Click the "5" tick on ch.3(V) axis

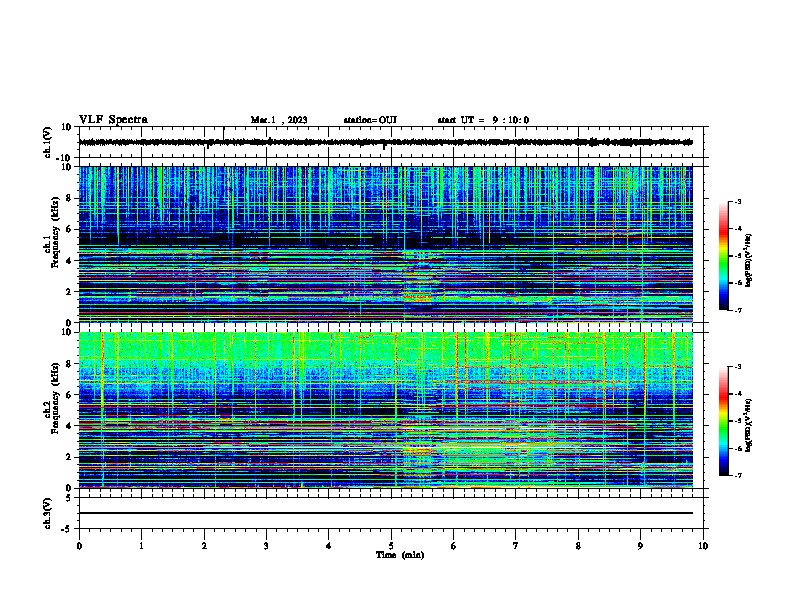pos(69,498)
